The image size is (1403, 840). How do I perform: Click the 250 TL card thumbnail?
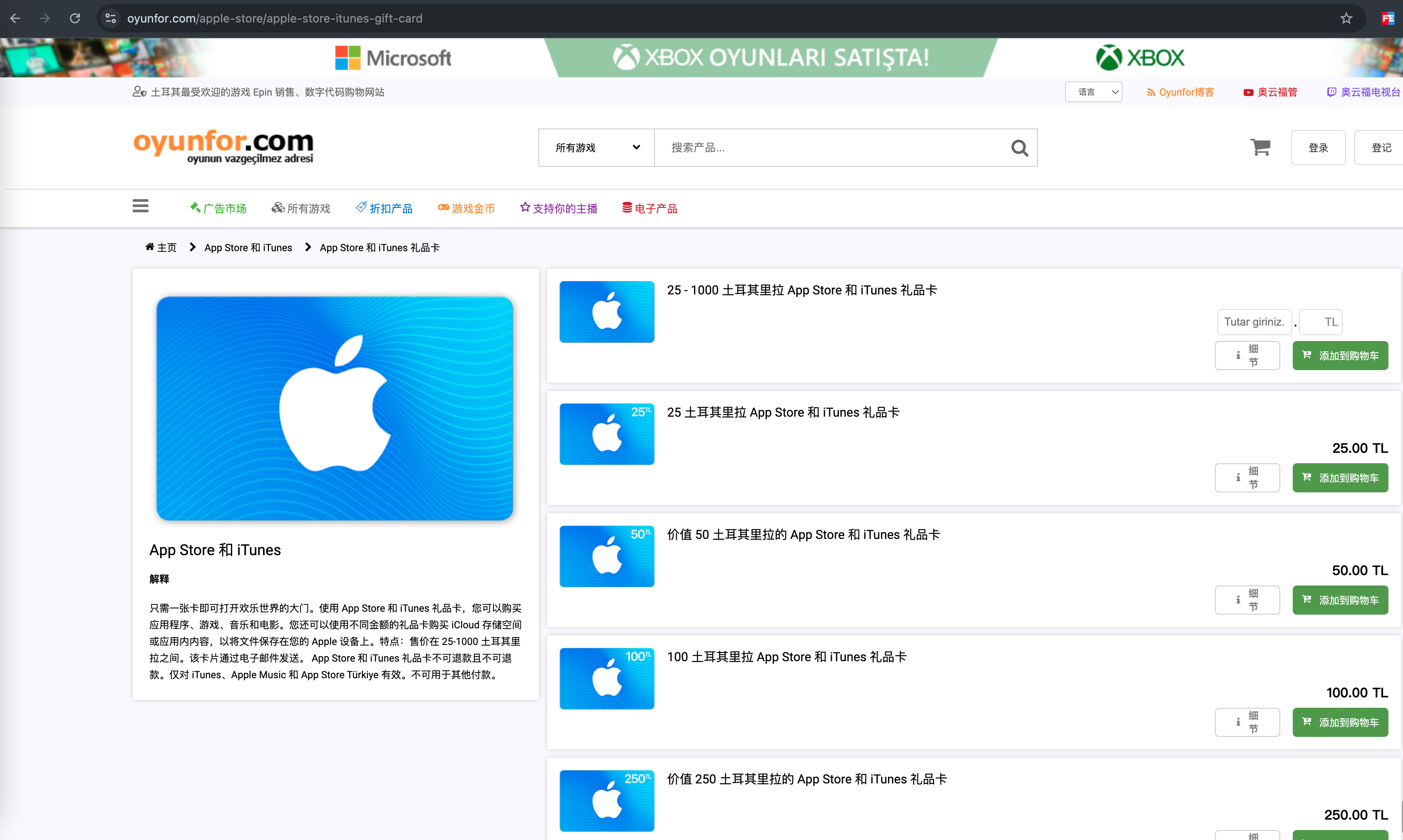[606, 801]
